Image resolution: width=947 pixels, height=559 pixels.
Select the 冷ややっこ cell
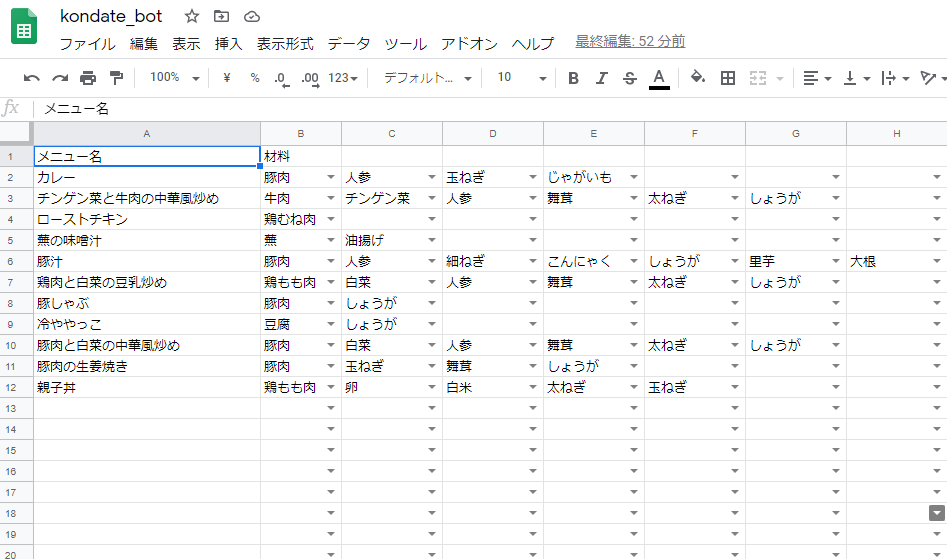tap(147, 324)
